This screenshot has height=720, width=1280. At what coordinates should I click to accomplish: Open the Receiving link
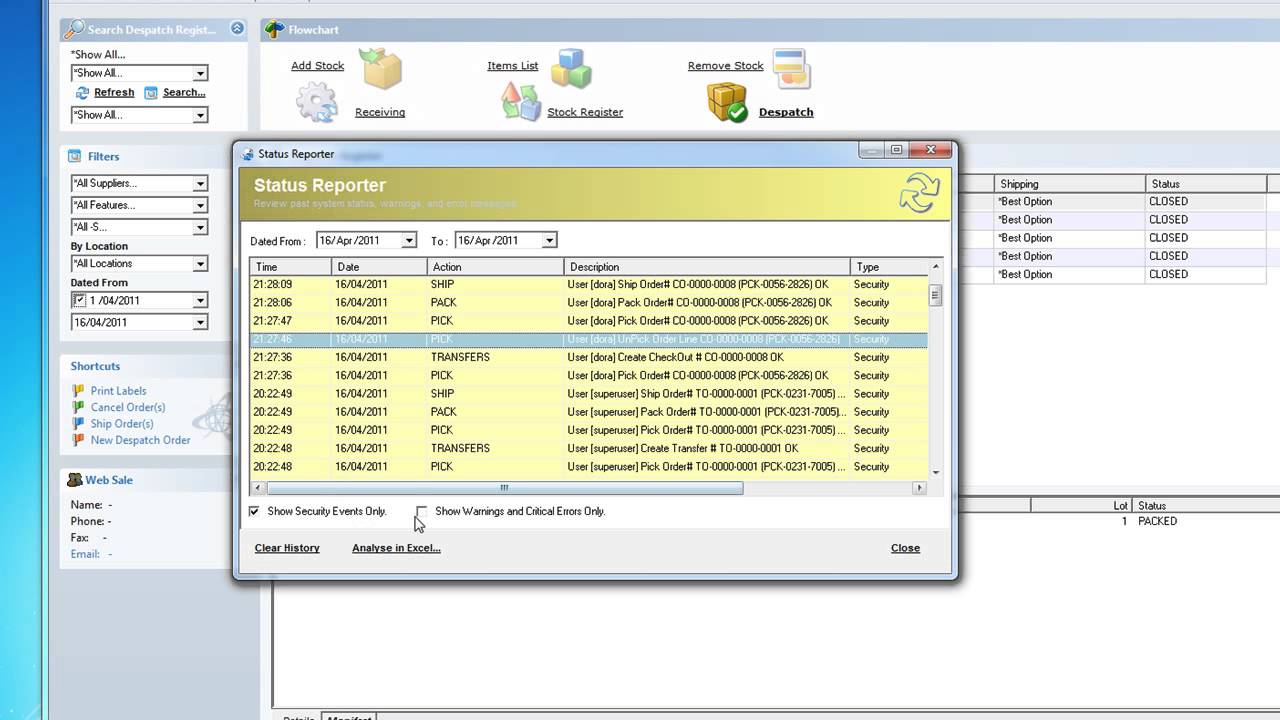[380, 112]
